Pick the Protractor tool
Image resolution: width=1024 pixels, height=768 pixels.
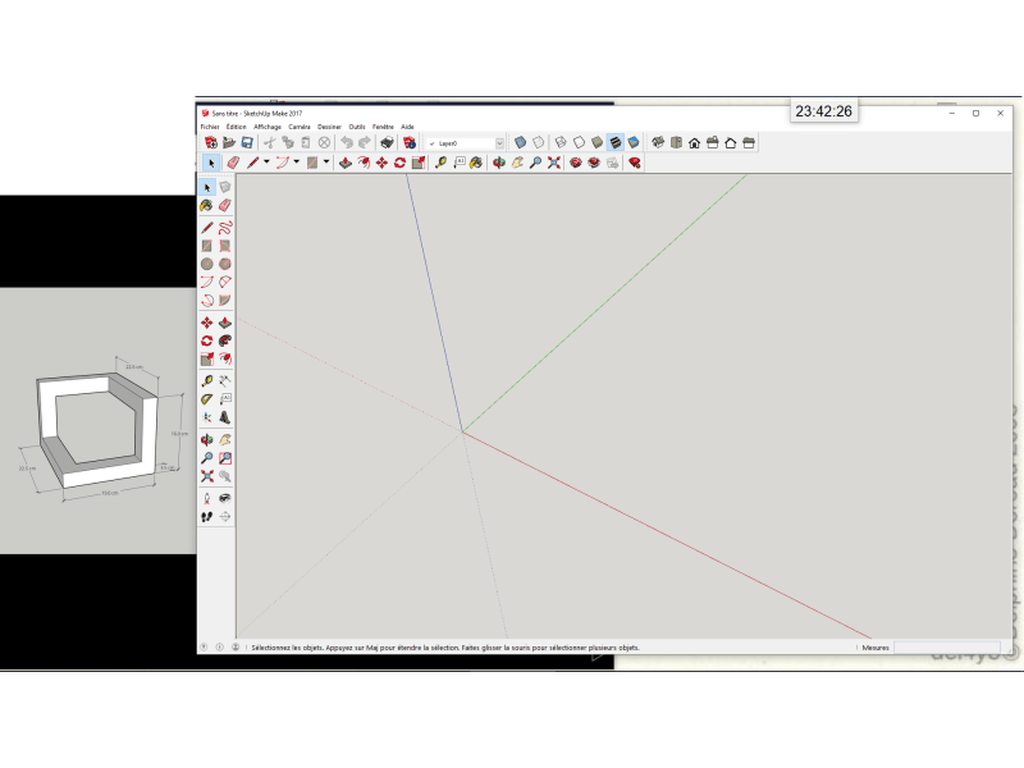tap(207, 399)
